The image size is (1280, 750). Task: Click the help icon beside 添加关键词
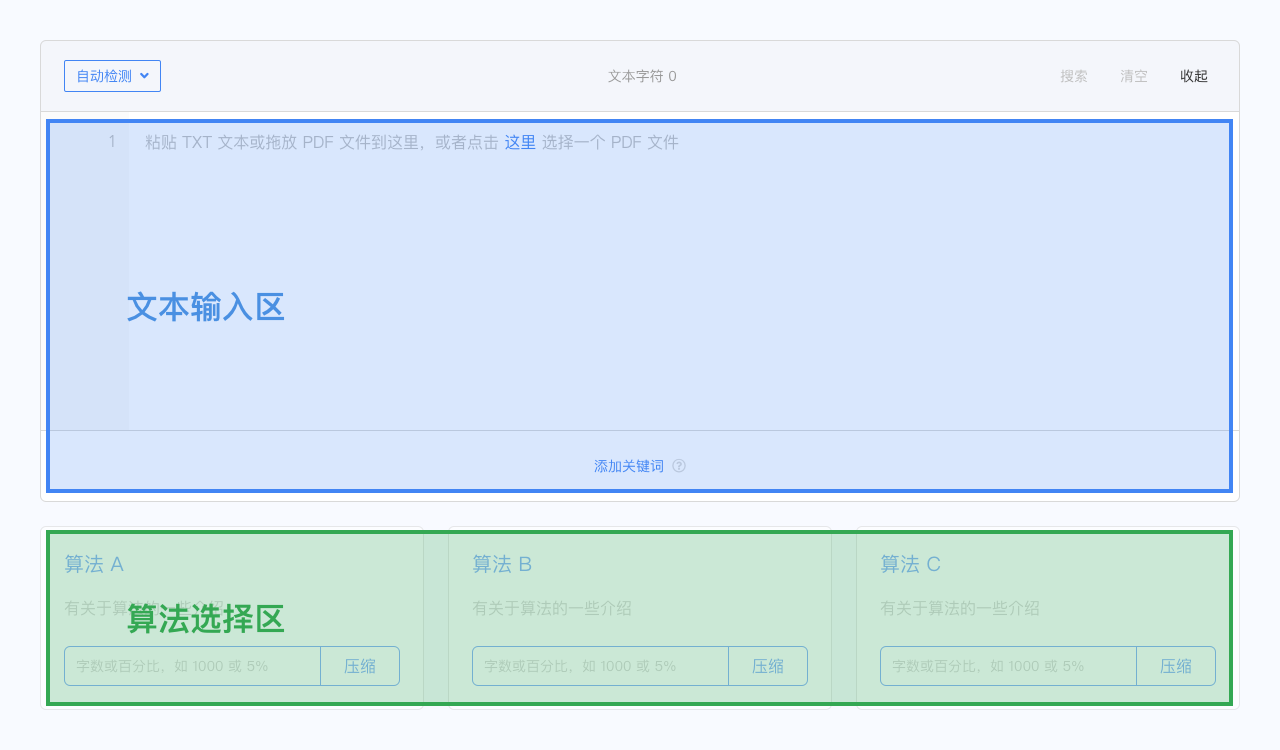tap(679, 466)
